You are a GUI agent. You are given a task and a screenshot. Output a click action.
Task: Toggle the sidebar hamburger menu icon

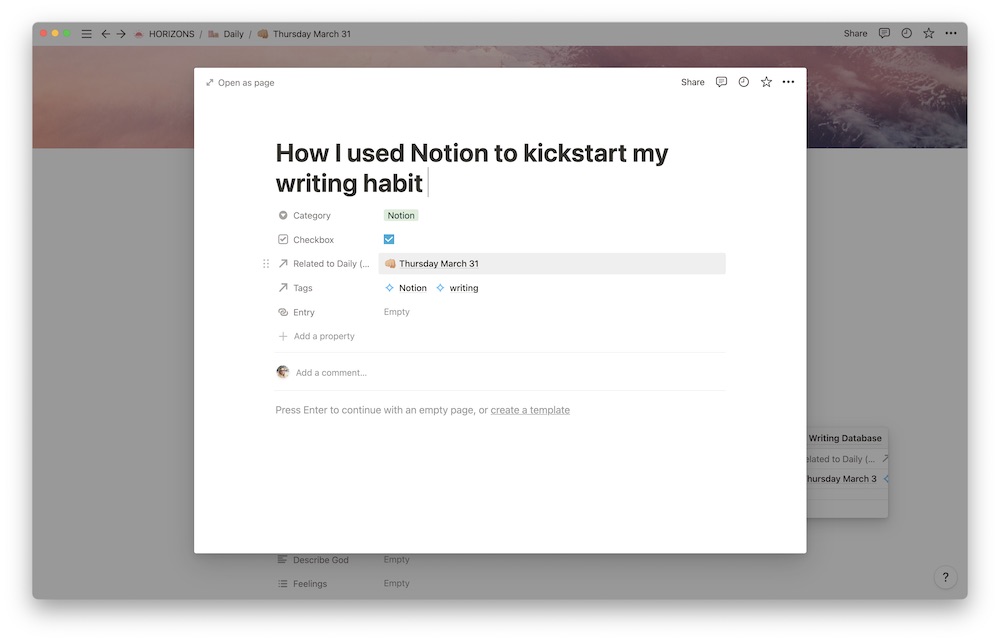coord(86,34)
